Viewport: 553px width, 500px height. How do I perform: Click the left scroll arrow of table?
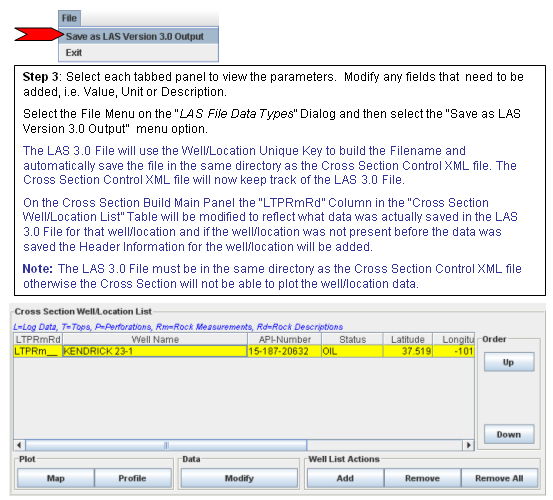(x=19, y=445)
